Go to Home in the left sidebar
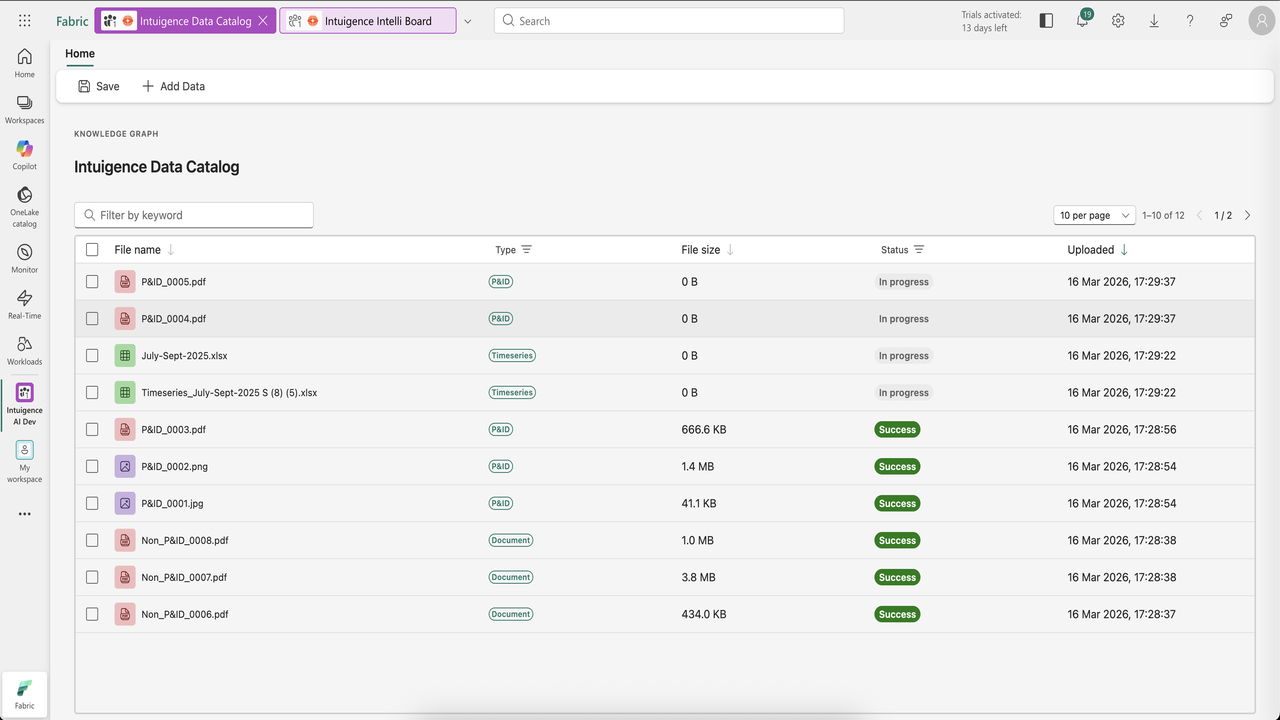1280x720 pixels. pos(25,63)
